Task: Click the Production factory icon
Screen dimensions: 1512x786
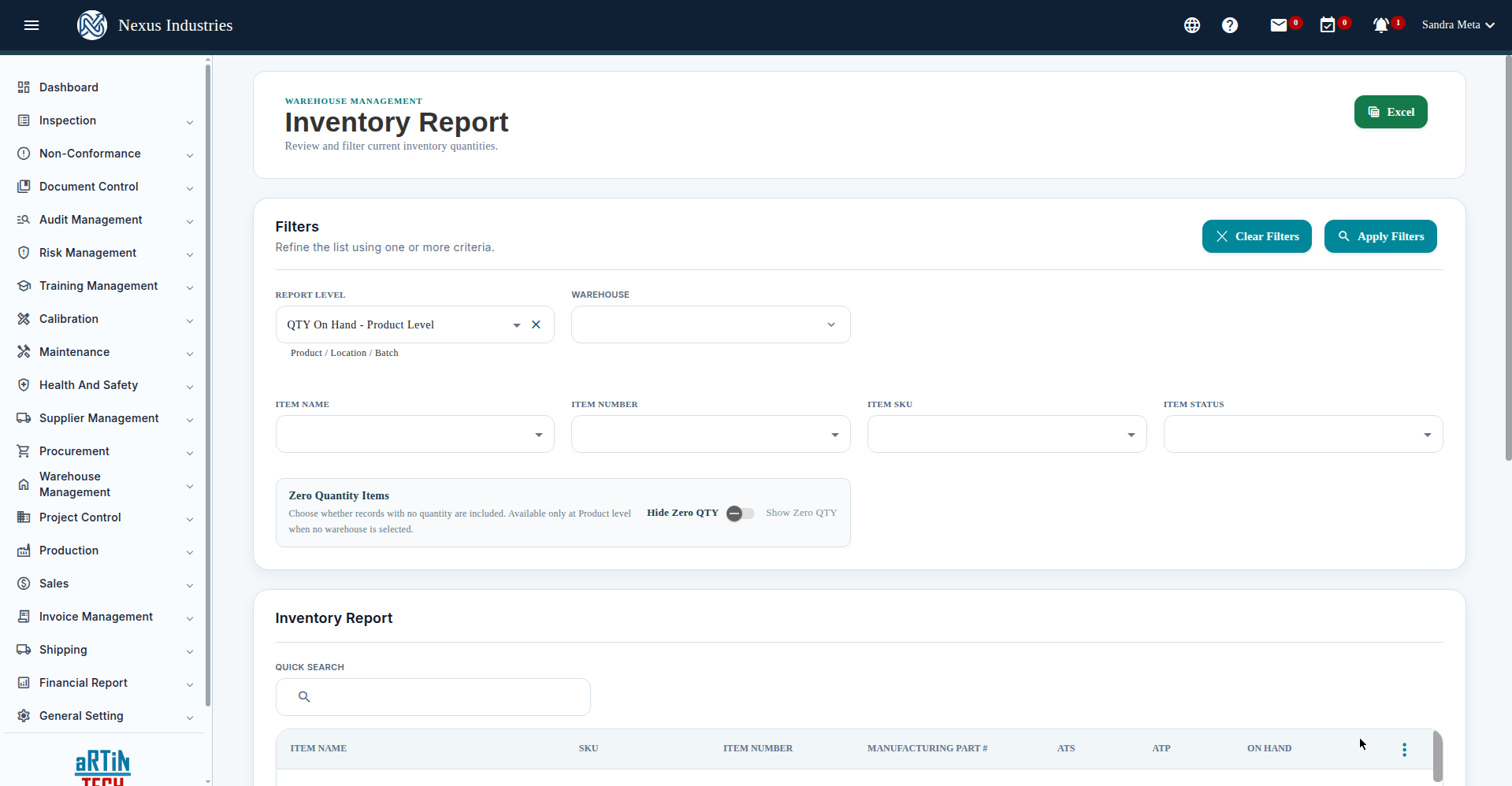Action: [24, 551]
